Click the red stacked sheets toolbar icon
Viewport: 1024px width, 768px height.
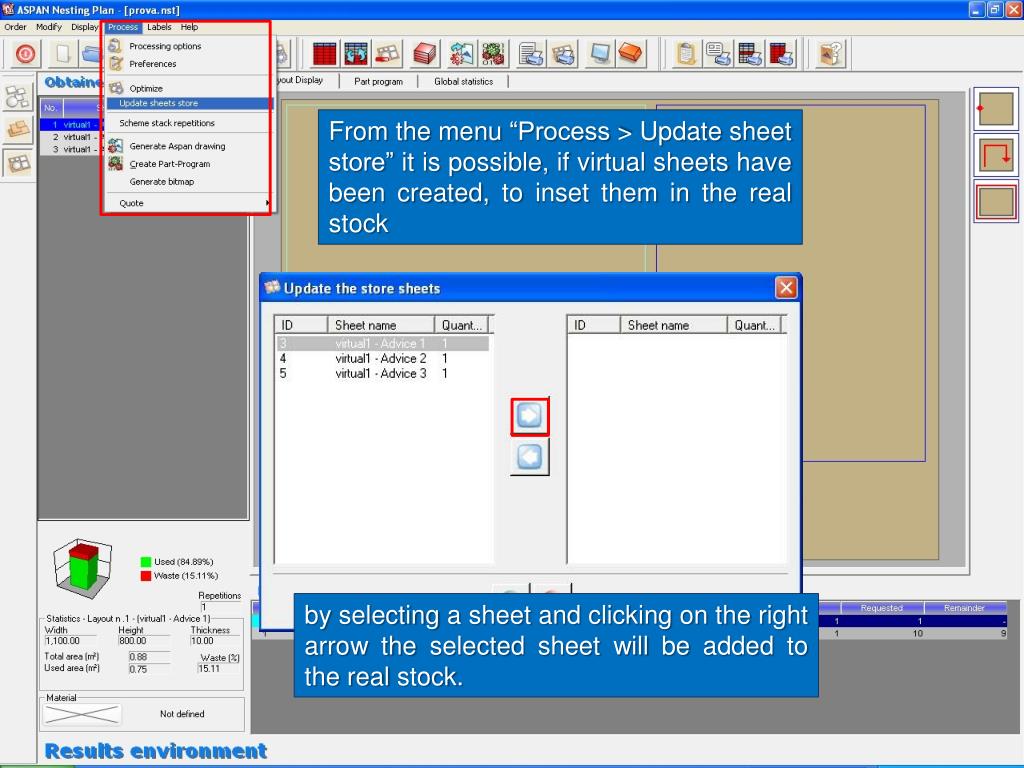coord(424,54)
